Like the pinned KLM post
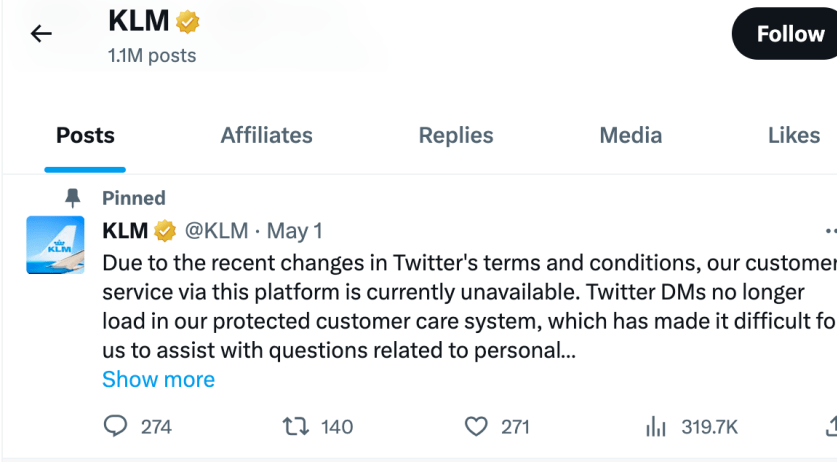Screen dimensions: 837x462 coord(476,426)
